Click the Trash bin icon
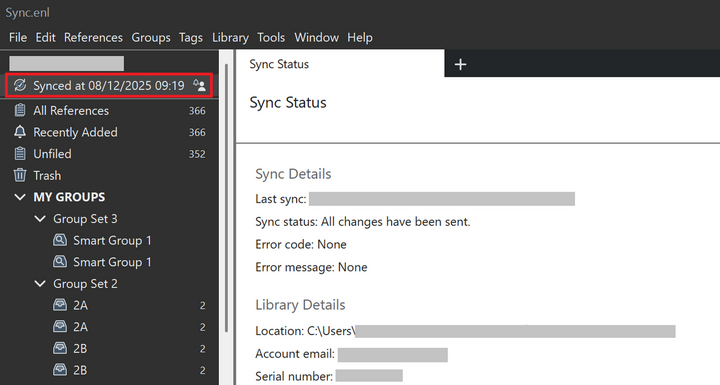Viewport: 720px width, 385px height. [x=20, y=175]
